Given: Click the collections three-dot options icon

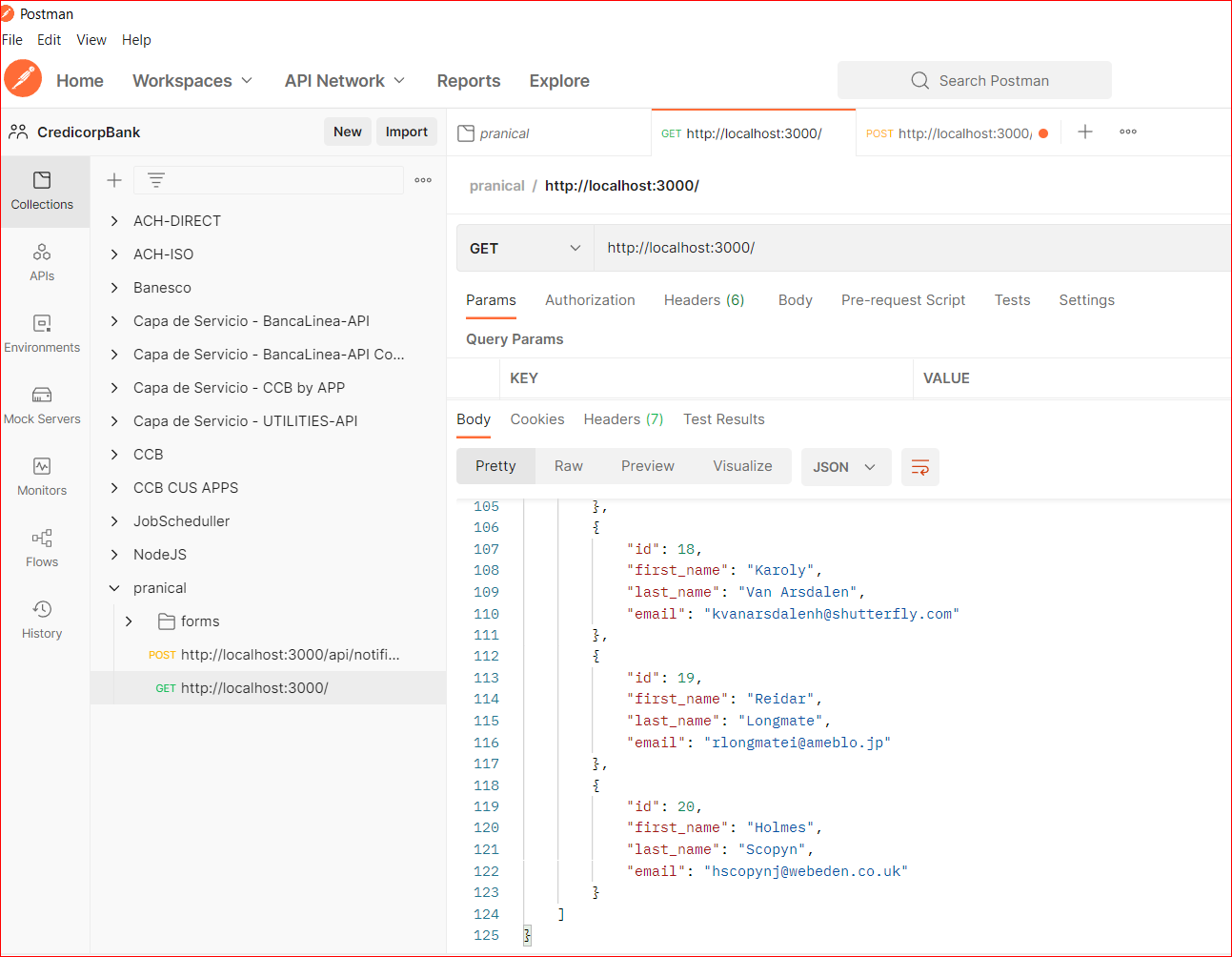Looking at the screenshot, I should [x=423, y=180].
